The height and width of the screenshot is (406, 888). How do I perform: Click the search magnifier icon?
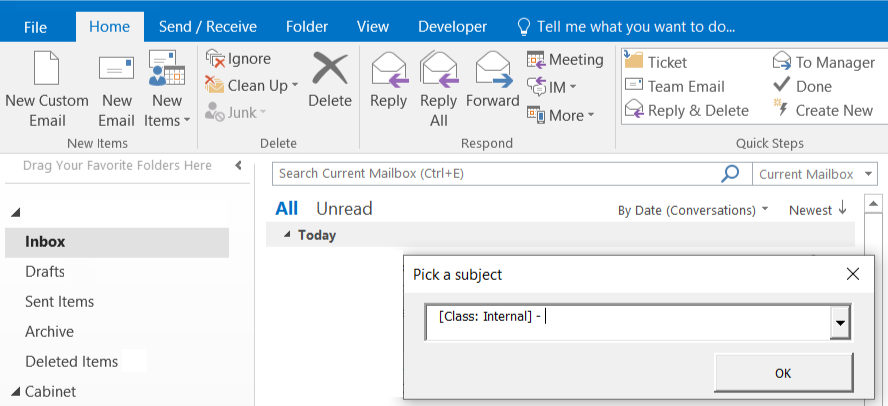730,173
